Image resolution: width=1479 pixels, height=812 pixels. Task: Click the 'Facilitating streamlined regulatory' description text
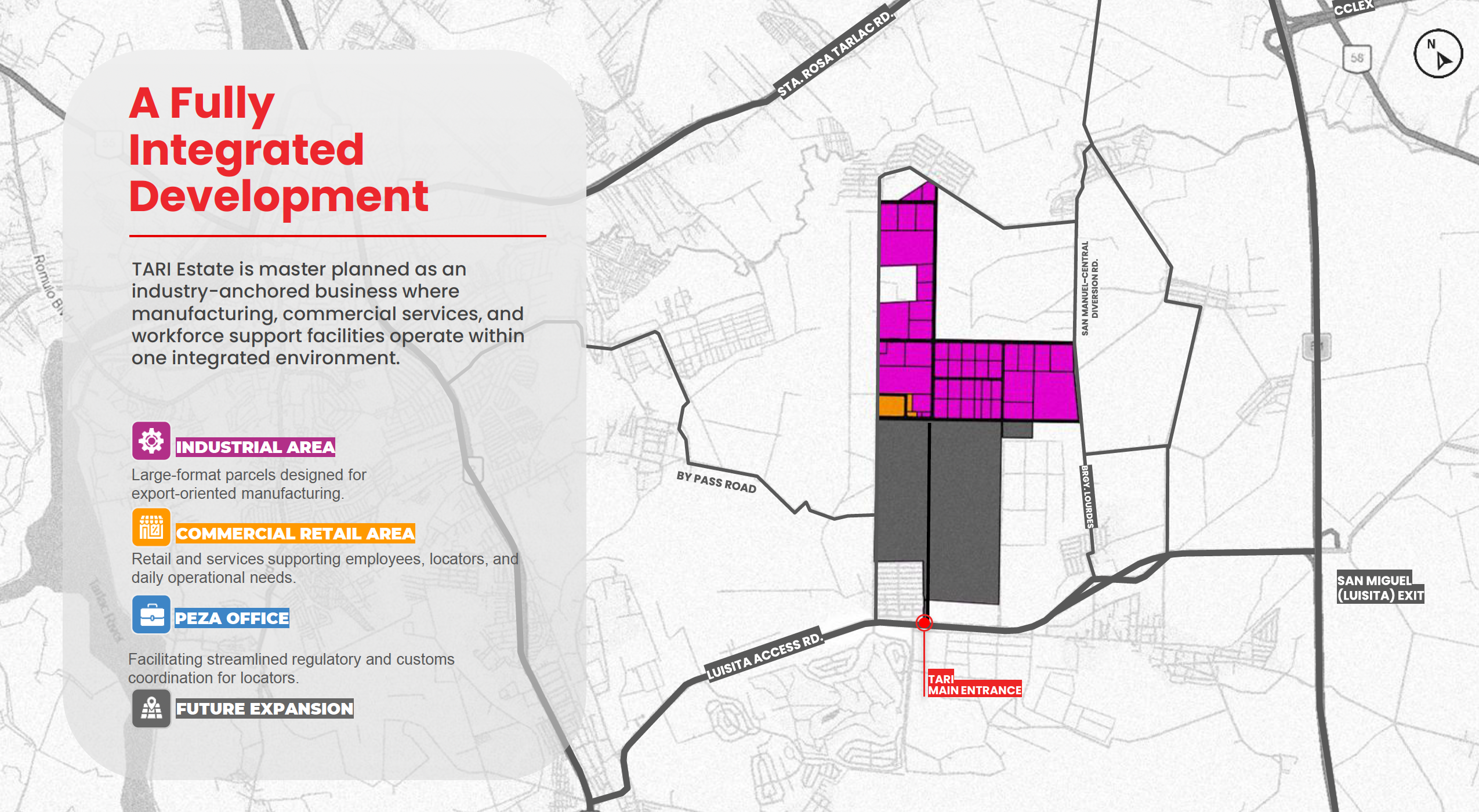(291, 668)
